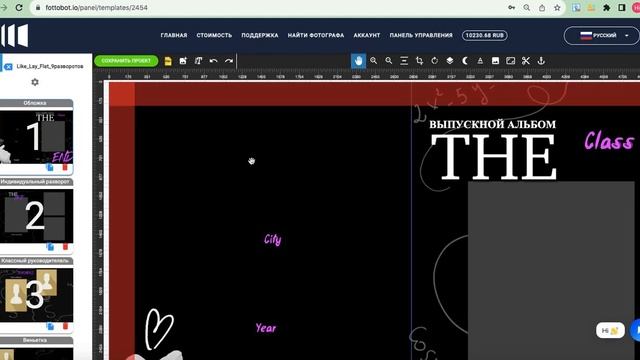The width and height of the screenshot is (640, 360).
Task: Open the АККАУНТ menu item
Action: (367, 36)
